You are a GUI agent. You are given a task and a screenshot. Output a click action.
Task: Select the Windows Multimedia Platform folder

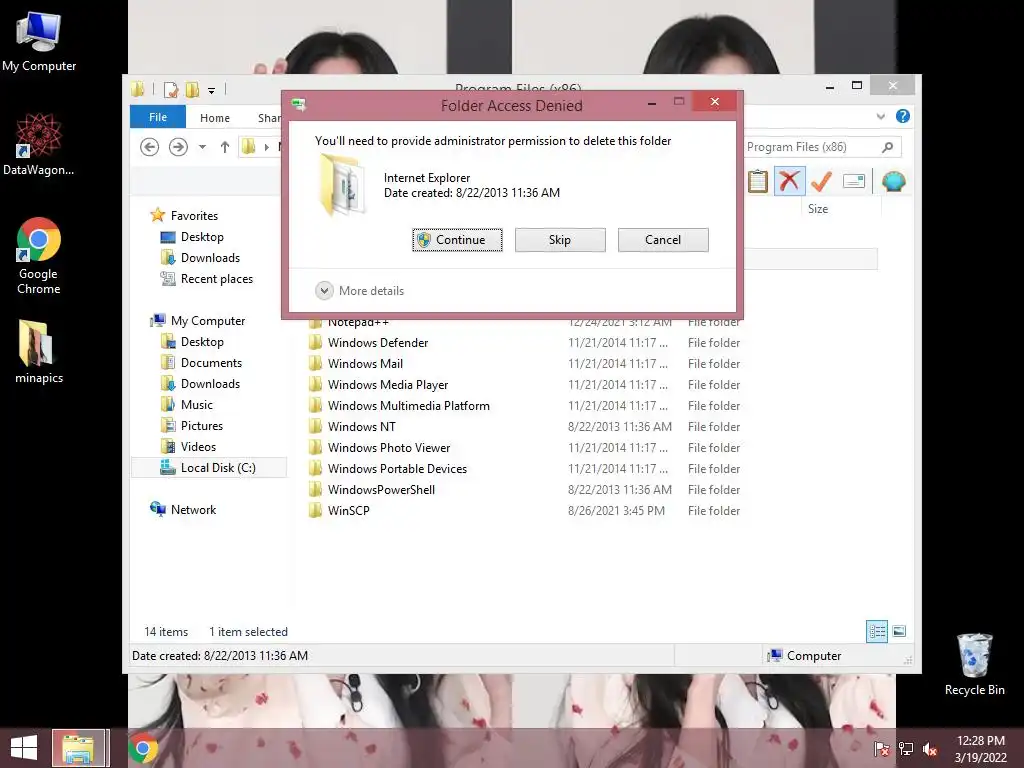(x=408, y=406)
